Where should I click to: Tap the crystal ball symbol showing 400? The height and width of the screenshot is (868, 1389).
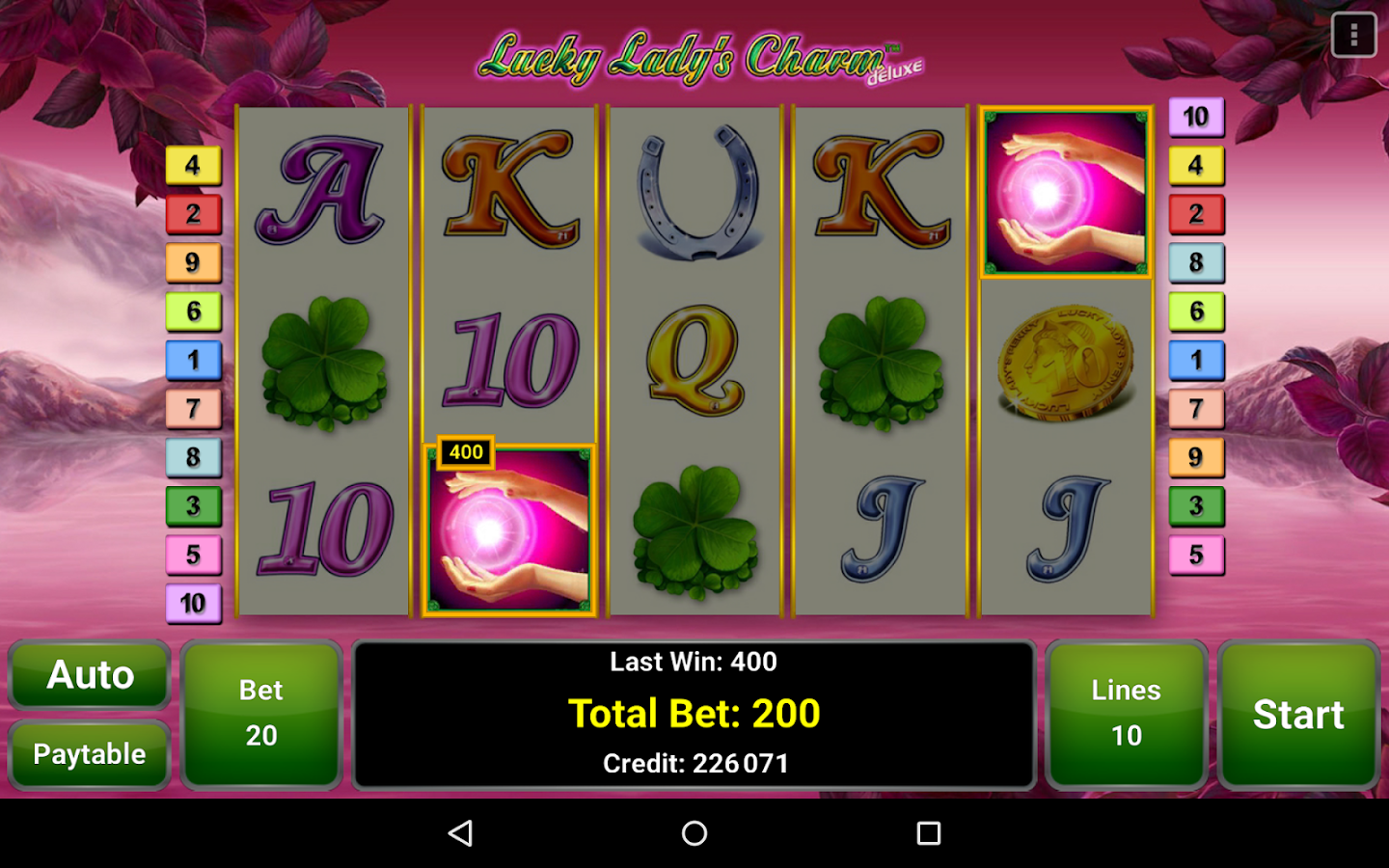coord(508,529)
